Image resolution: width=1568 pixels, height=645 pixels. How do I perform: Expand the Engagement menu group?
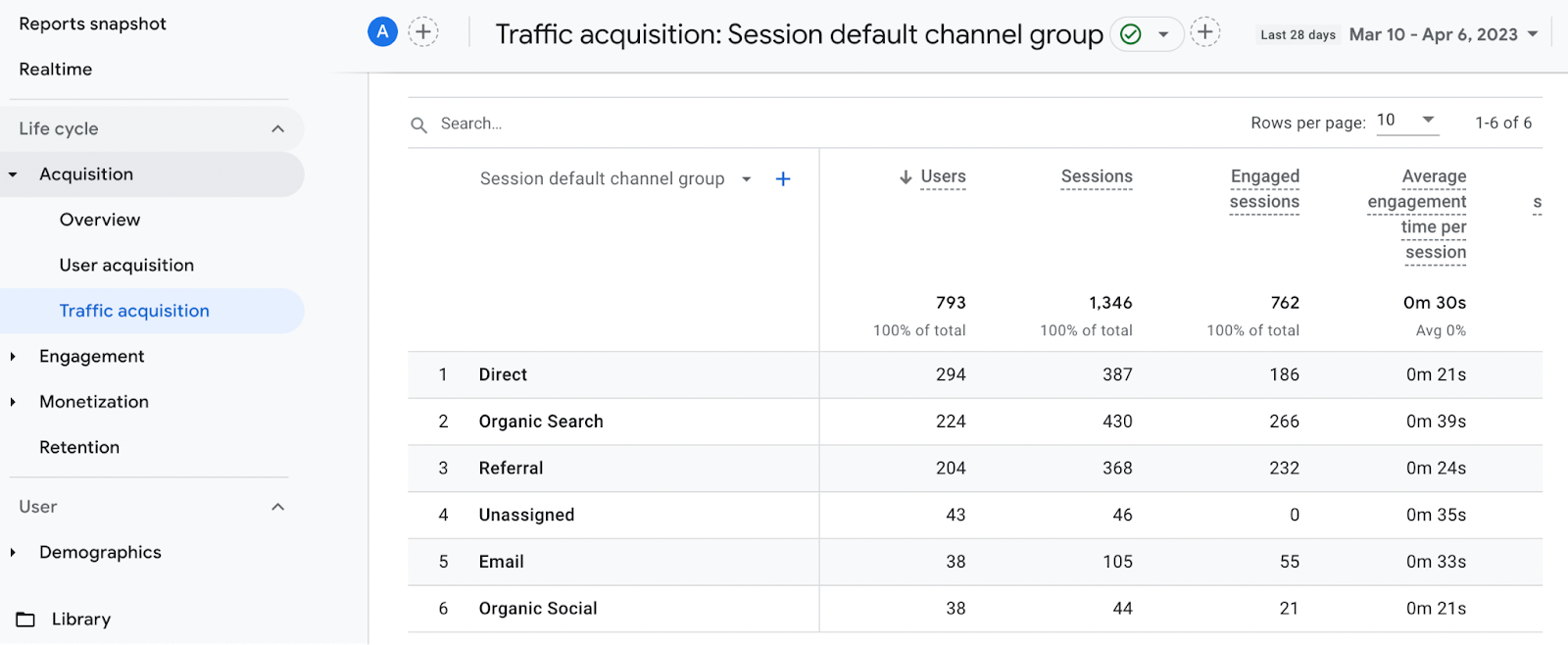pos(13,357)
